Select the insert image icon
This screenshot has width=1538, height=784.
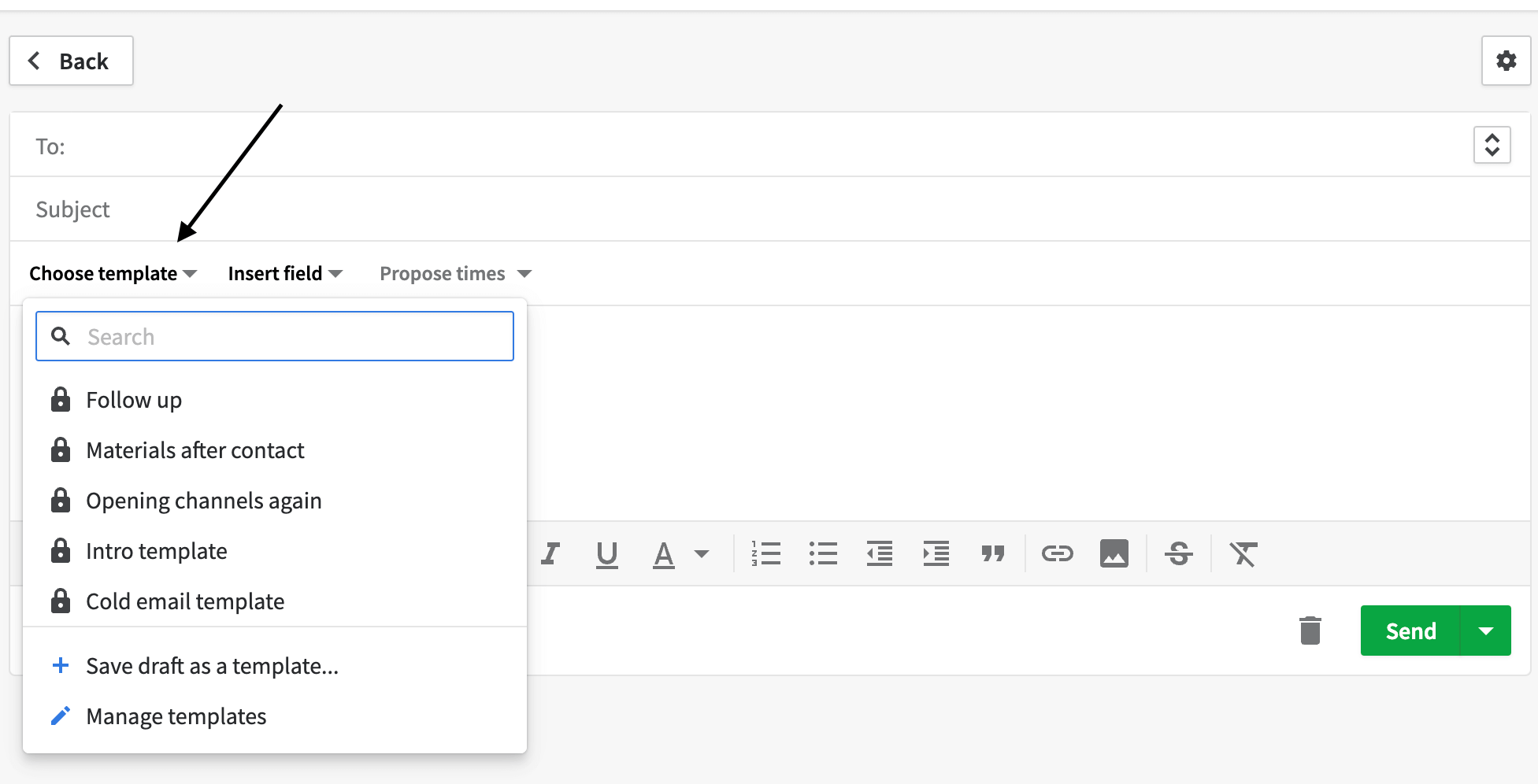pos(1114,553)
